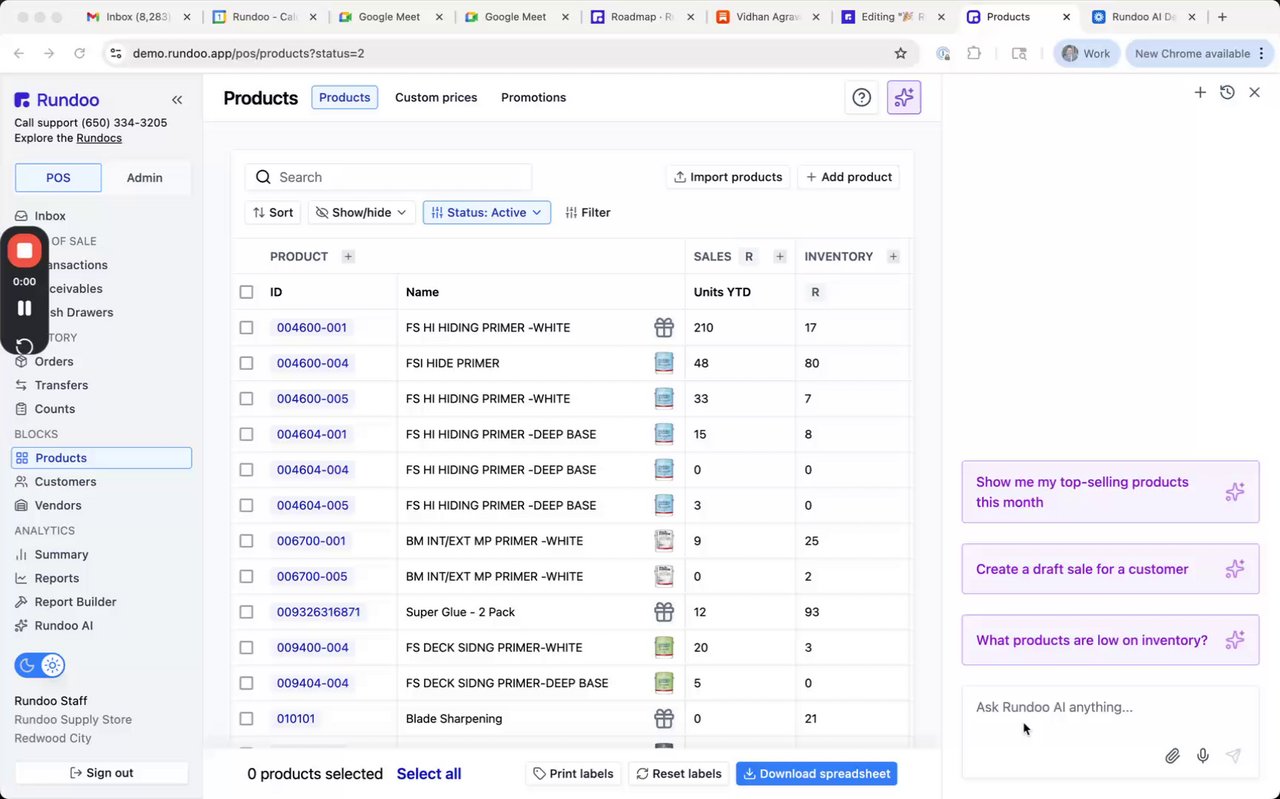Attach a file with the paperclip icon
1280x799 pixels.
coord(1172,756)
